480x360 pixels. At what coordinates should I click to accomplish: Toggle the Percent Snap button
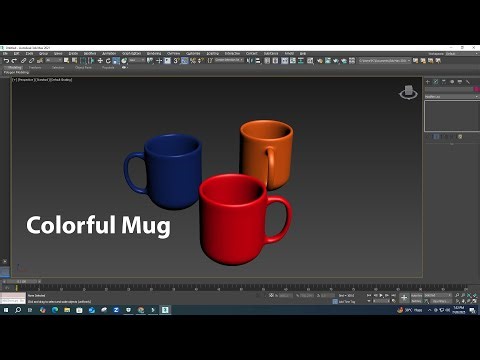193,61
